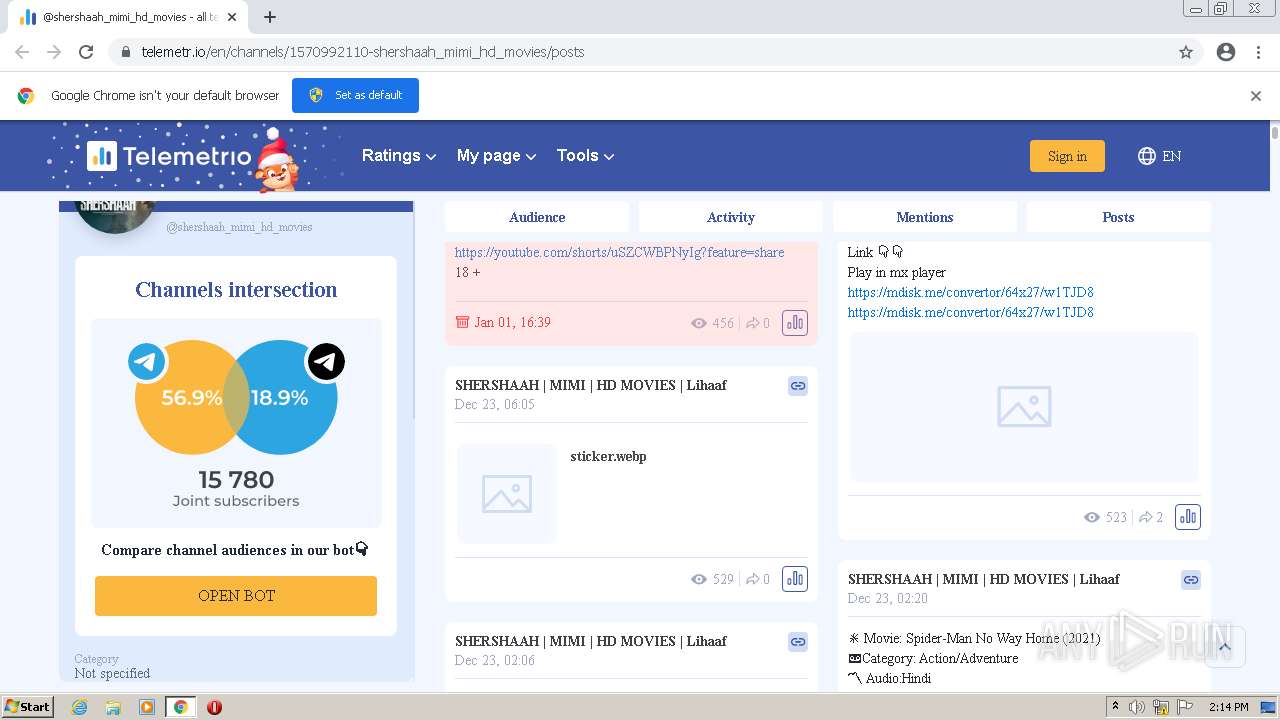Open statistics for the sticker.webp post
Image resolution: width=1280 pixels, height=720 pixels.
(795, 579)
